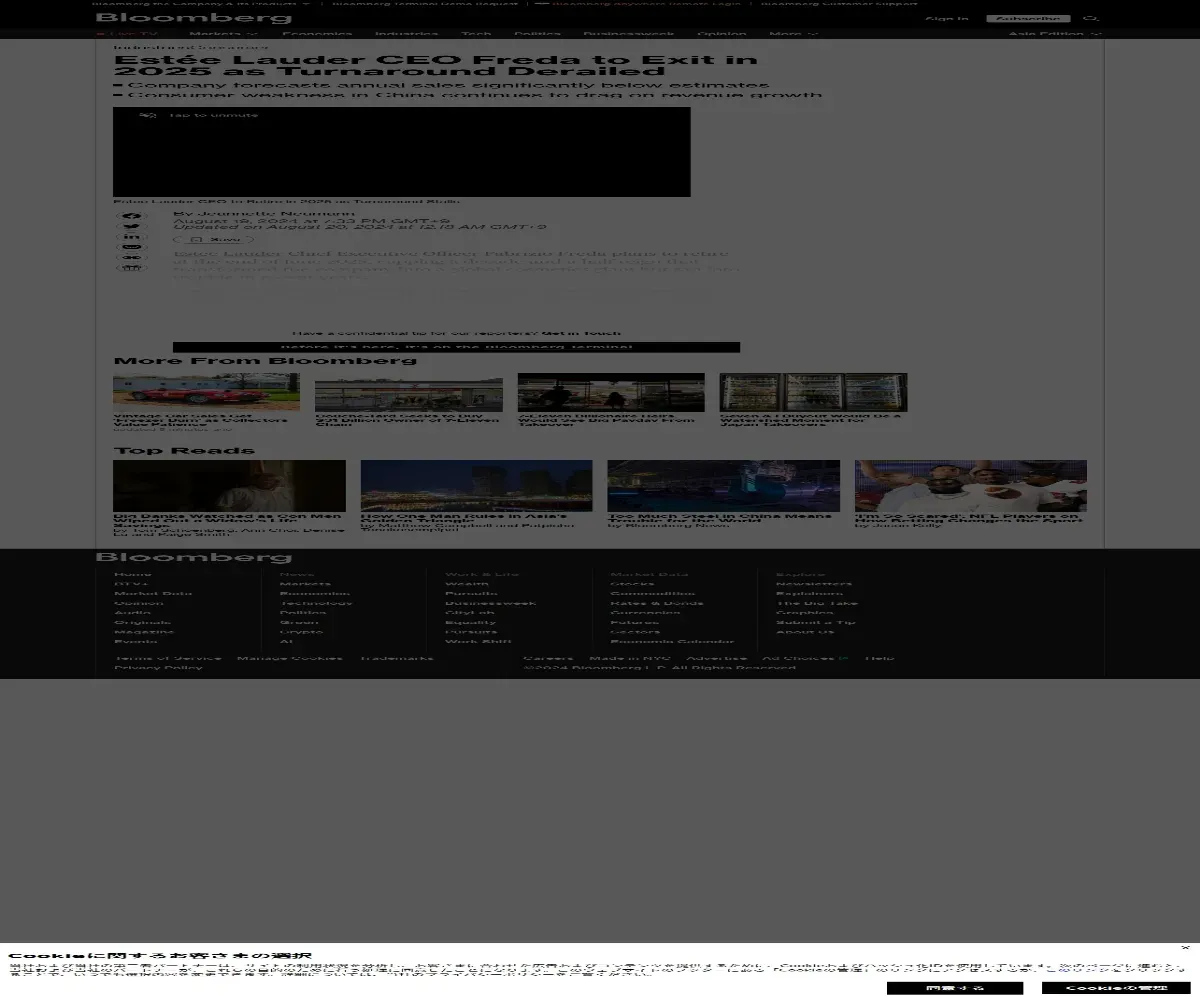Open Careers link in the footer

[x=548, y=658]
